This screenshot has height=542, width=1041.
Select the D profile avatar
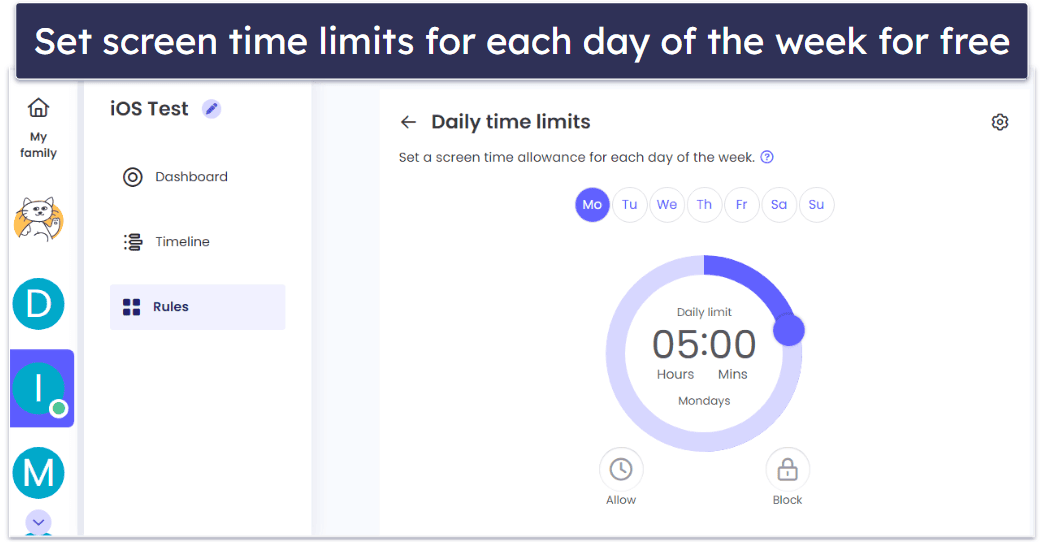coord(38,303)
